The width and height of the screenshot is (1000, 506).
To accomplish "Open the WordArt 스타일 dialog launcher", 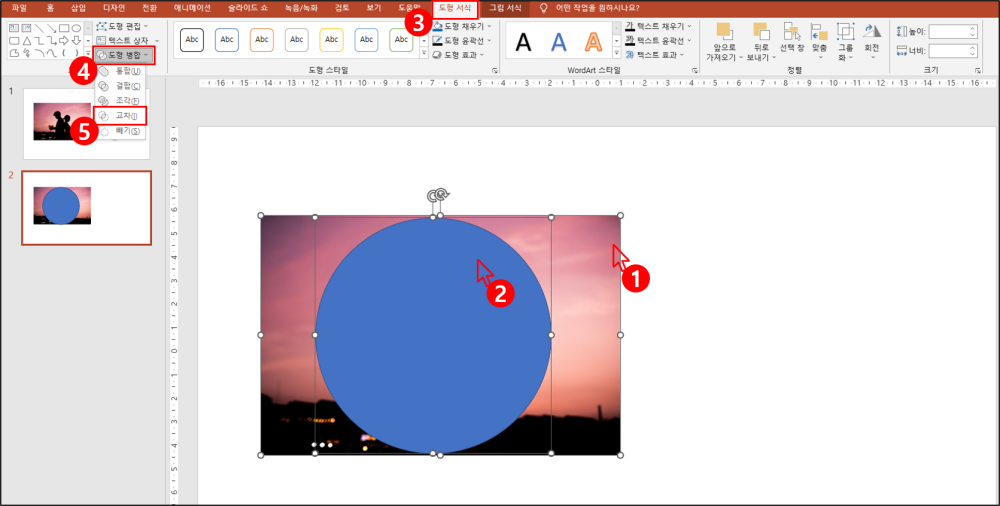I will pyautogui.click(x=695, y=70).
